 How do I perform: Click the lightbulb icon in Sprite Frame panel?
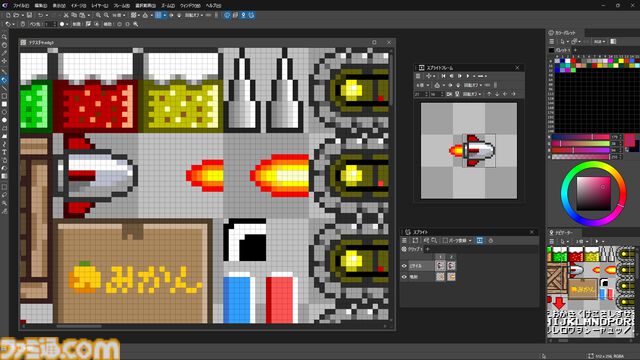pyautogui.click(x=457, y=94)
